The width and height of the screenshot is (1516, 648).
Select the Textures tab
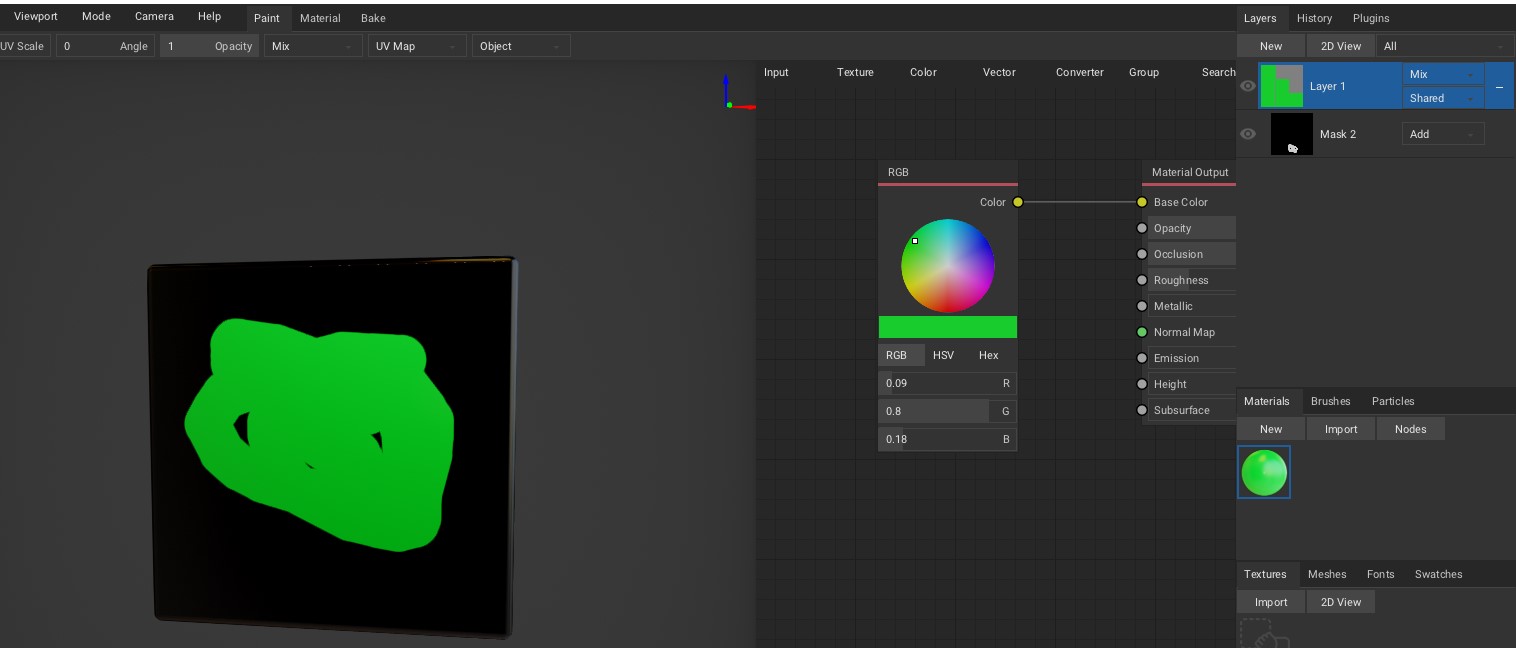(x=1265, y=574)
